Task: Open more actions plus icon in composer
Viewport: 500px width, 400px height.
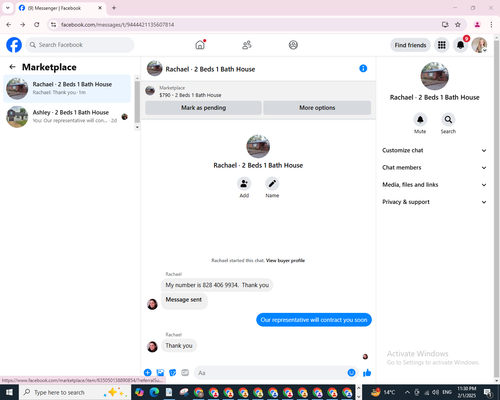Action: point(148,373)
